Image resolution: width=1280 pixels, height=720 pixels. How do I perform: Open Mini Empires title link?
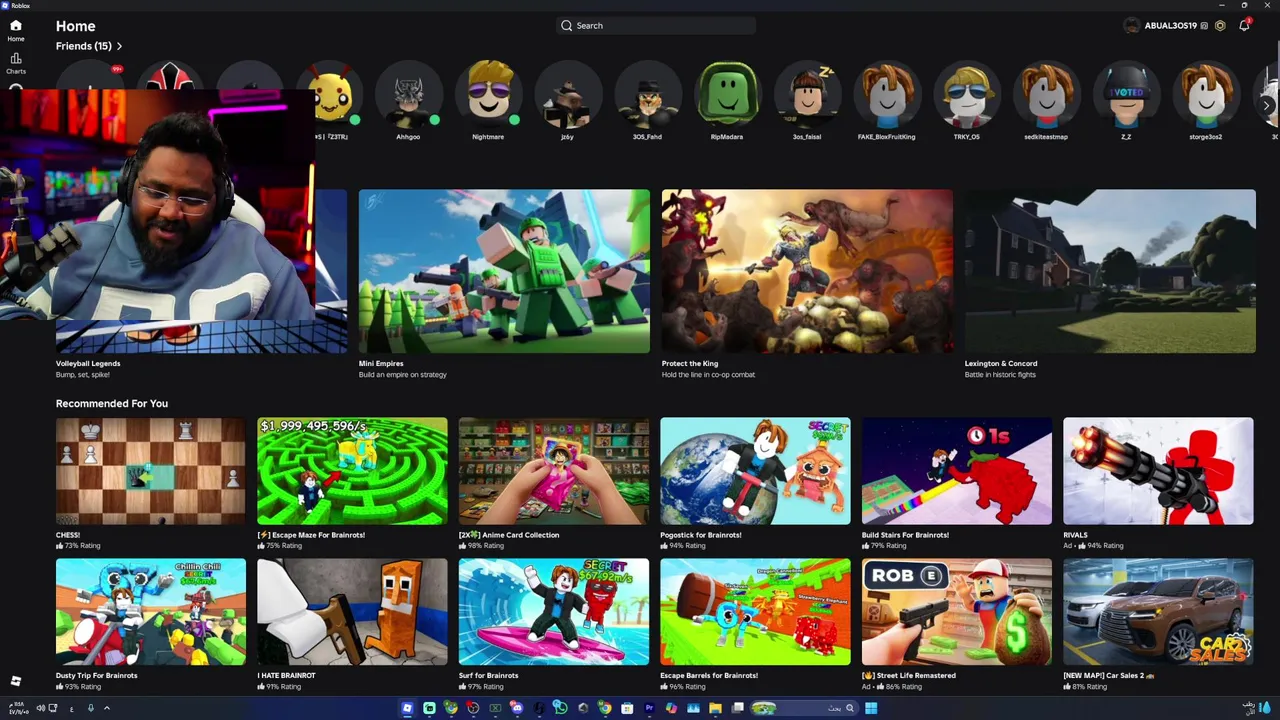[x=381, y=364]
